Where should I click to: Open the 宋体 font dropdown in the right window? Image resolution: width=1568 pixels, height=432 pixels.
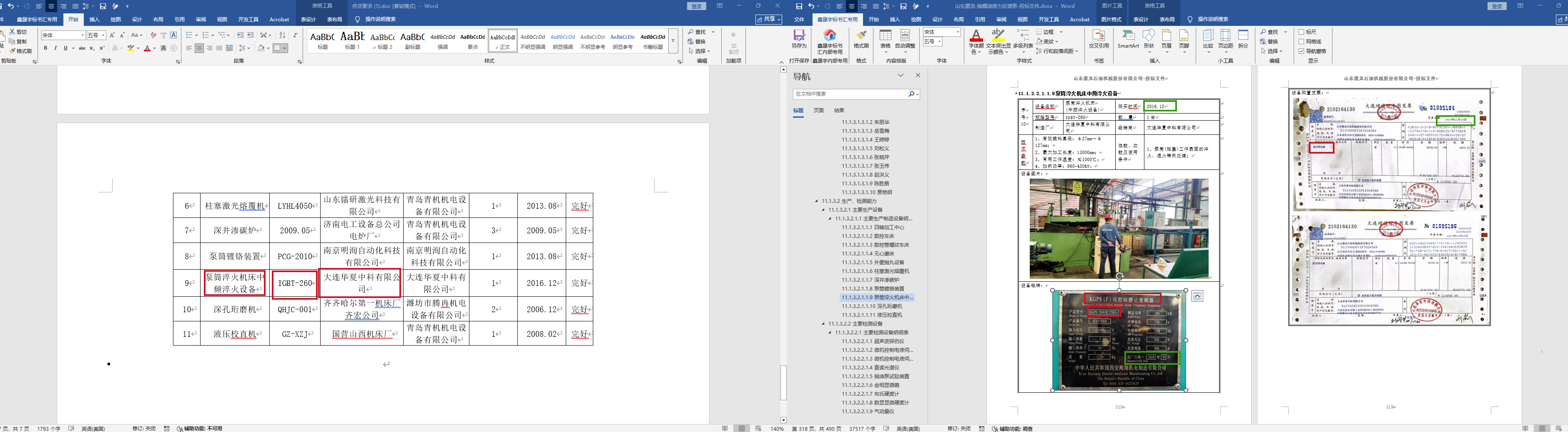(958, 32)
